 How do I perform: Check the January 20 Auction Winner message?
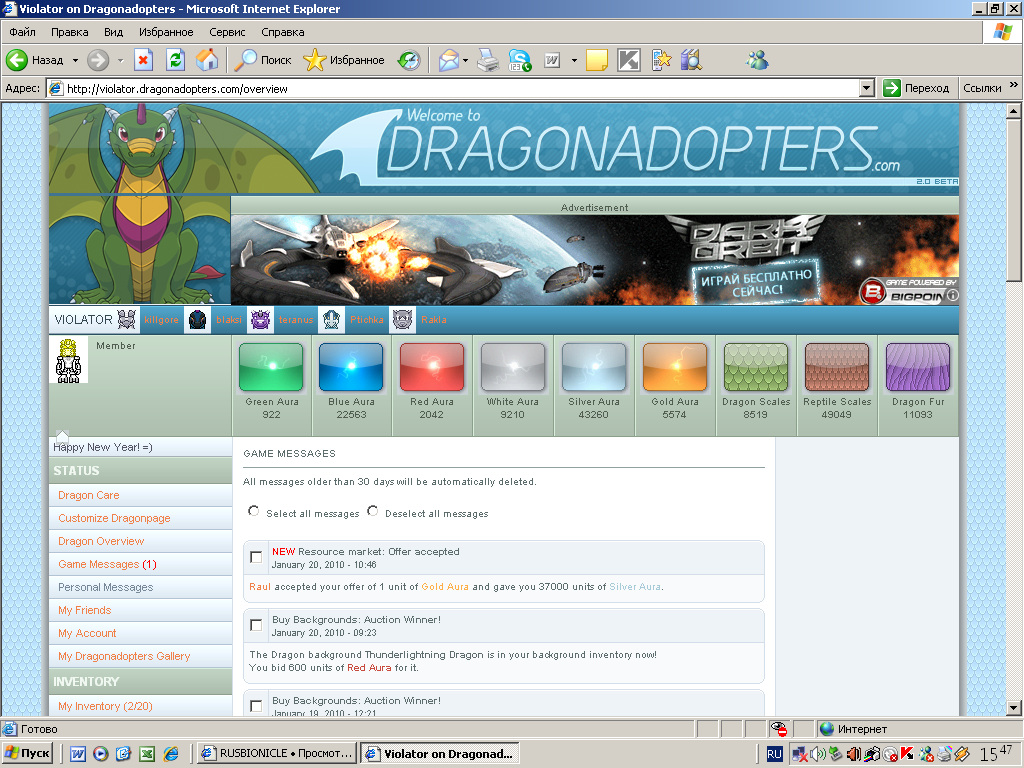click(x=256, y=625)
